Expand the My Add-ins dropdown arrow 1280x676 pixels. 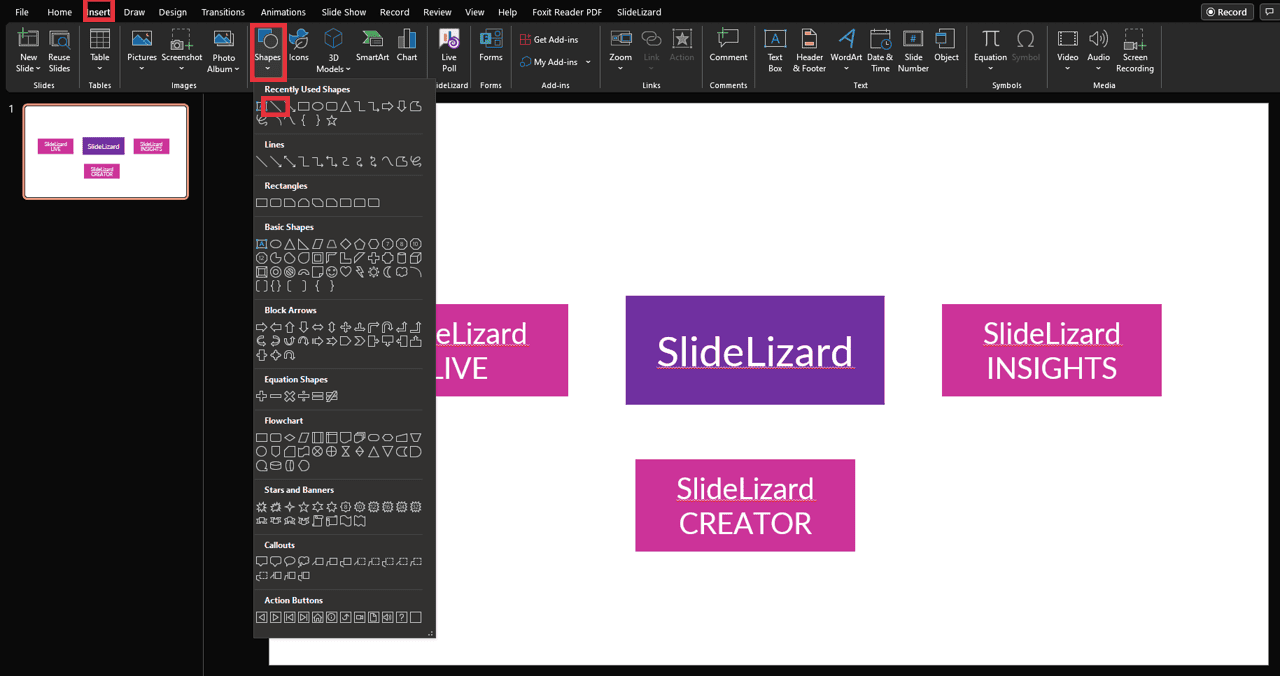tap(588, 62)
